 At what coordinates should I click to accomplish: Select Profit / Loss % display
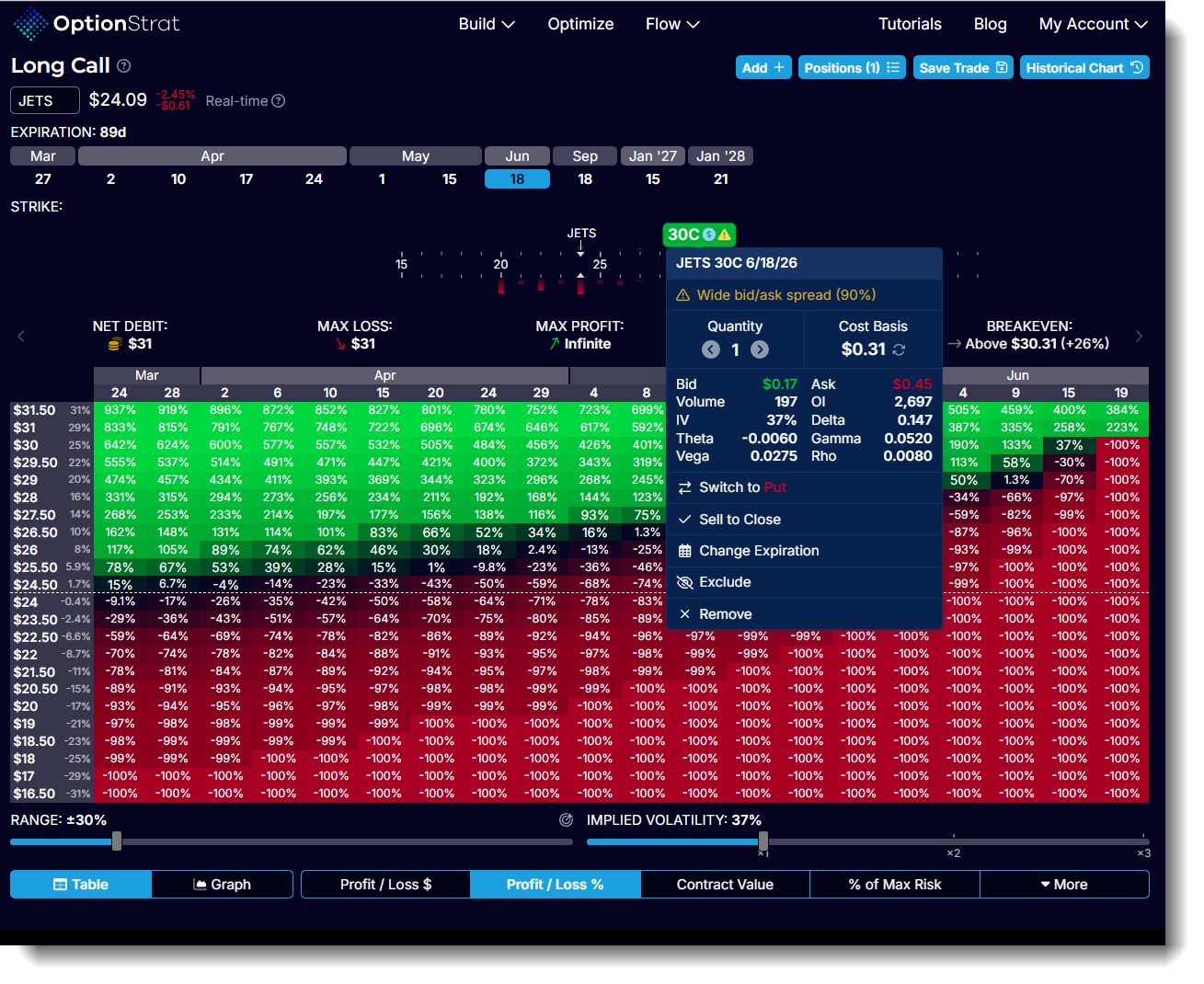tap(555, 885)
